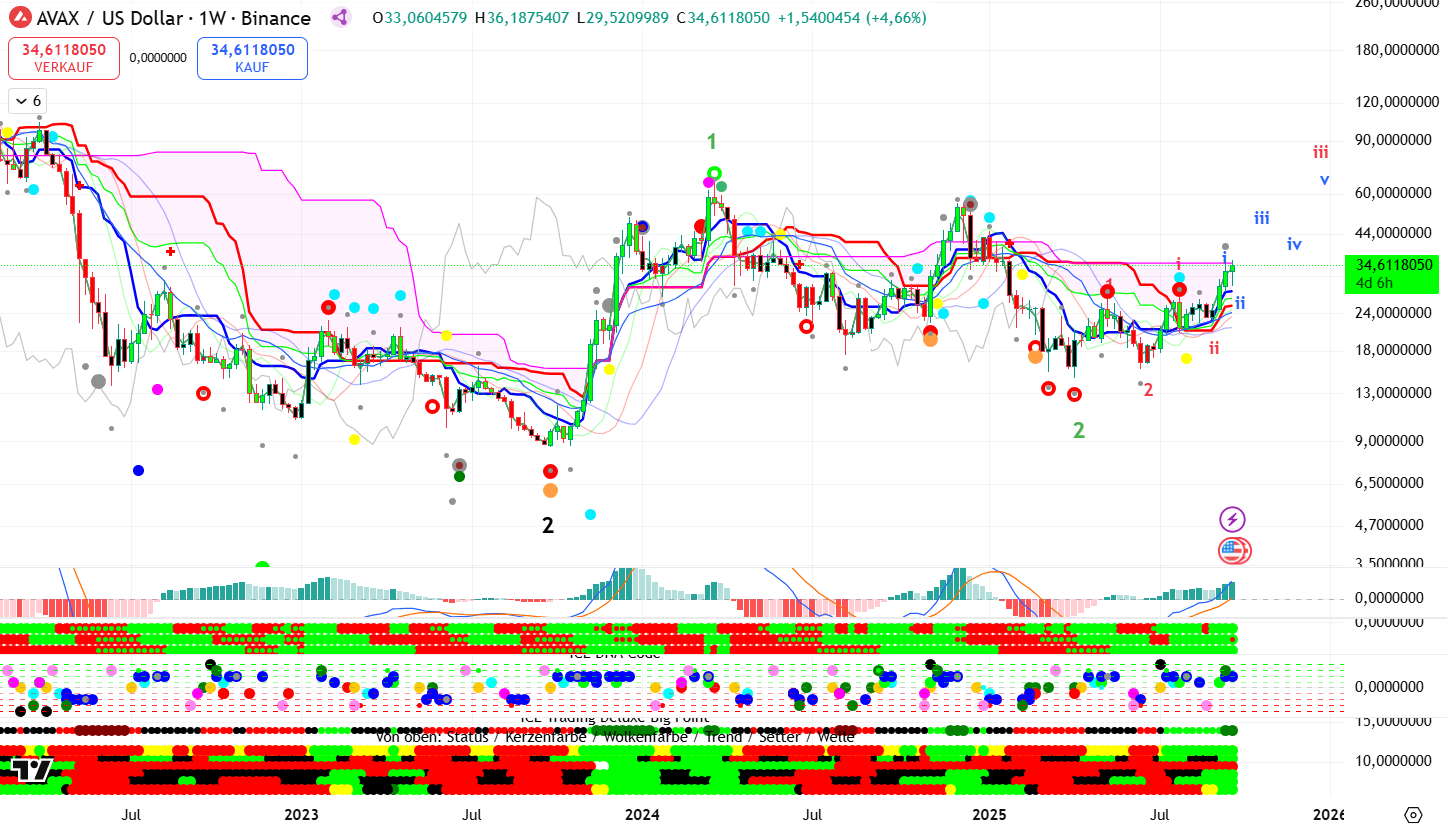Screen dimensions: 1447x827
Task: Click the AVAX coin logo icon
Action: (18, 18)
